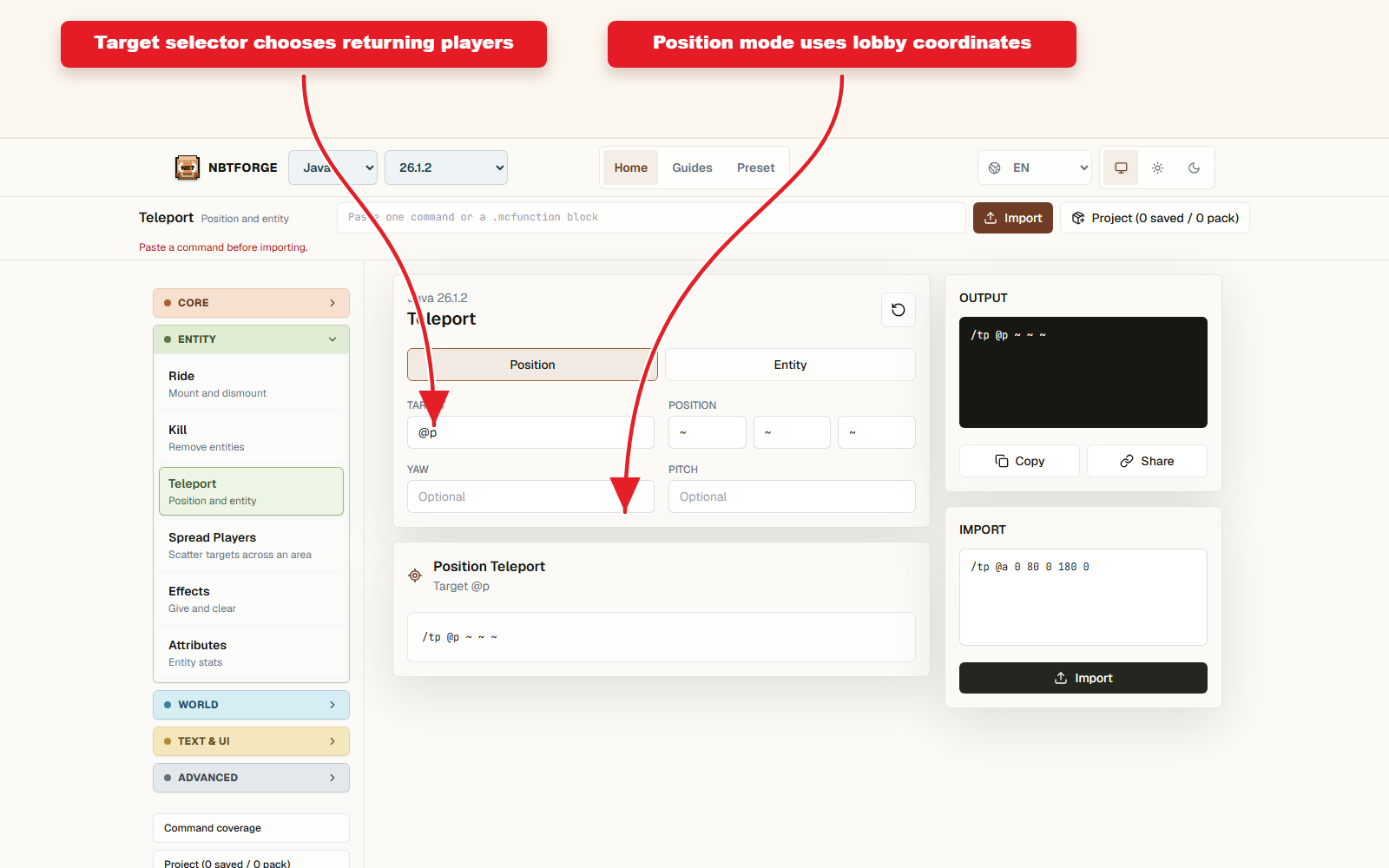Click the generated command preview /tp @p ~ ~ ~
1389x868 pixels.
tap(662, 637)
